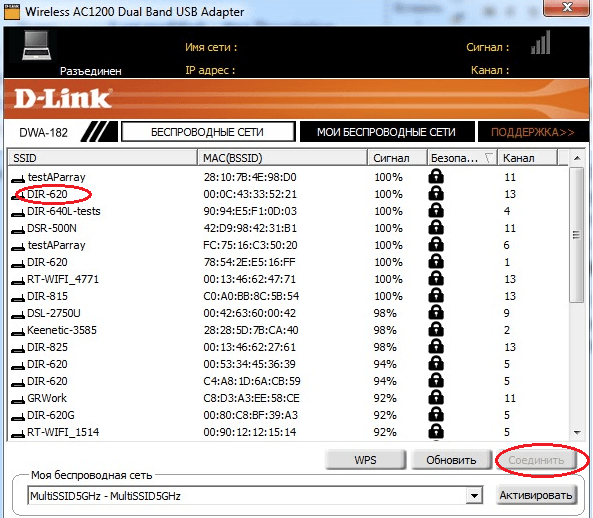Click the Соединить connect button

click(x=536, y=460)
